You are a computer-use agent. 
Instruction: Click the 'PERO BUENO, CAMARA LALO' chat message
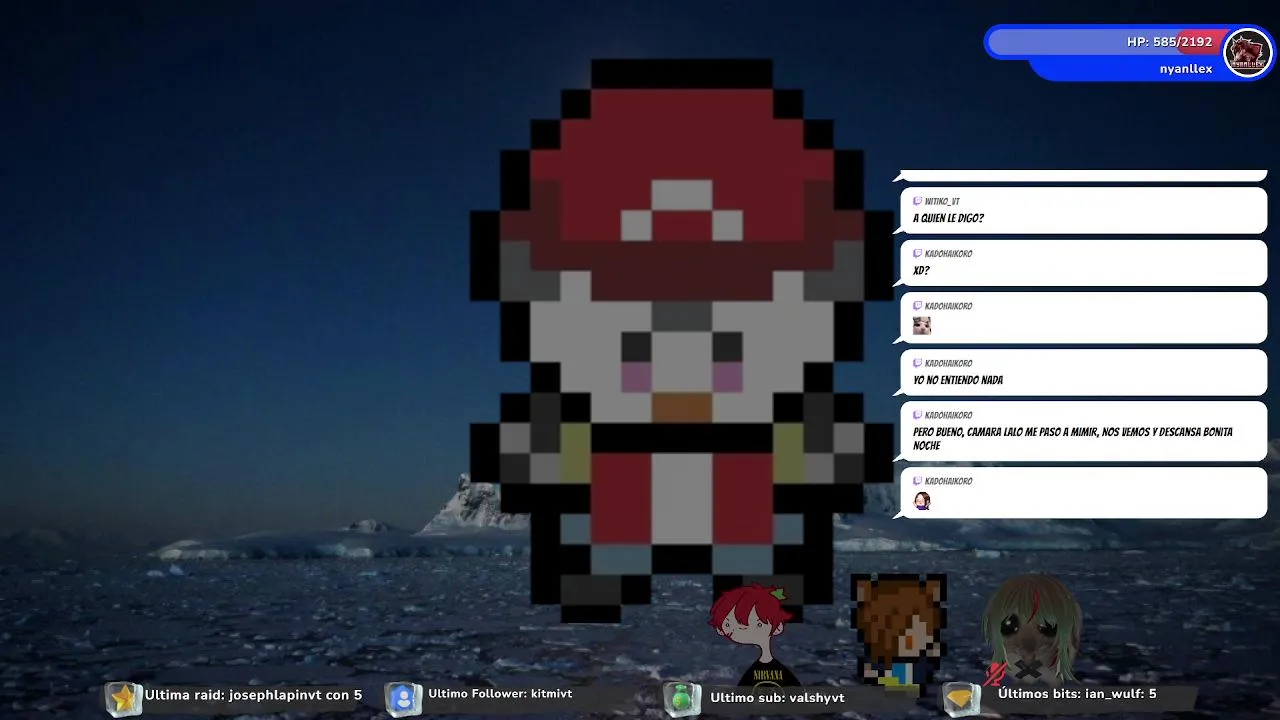tap(1072, 439)
